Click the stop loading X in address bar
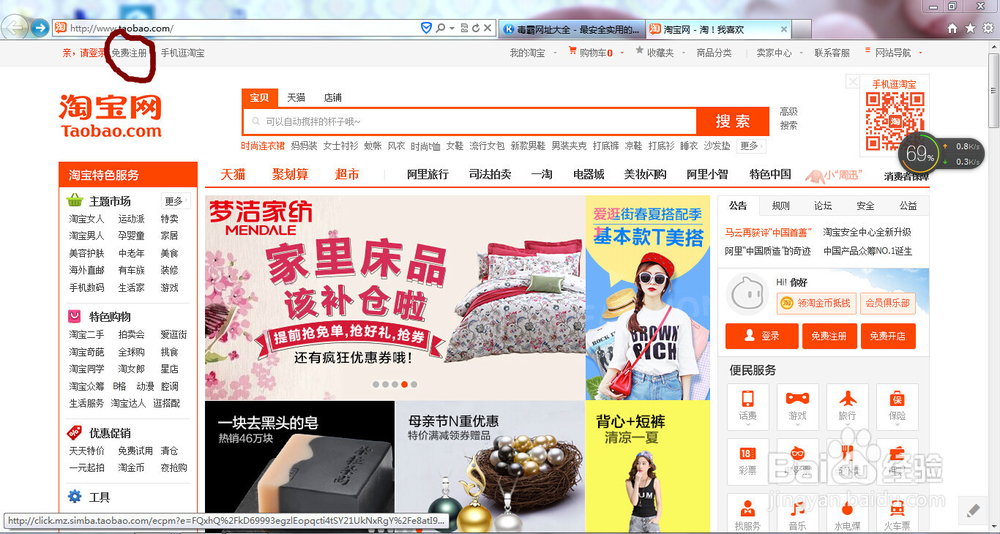This screenshot has height=534, width=1000. (x=488, y=28)
